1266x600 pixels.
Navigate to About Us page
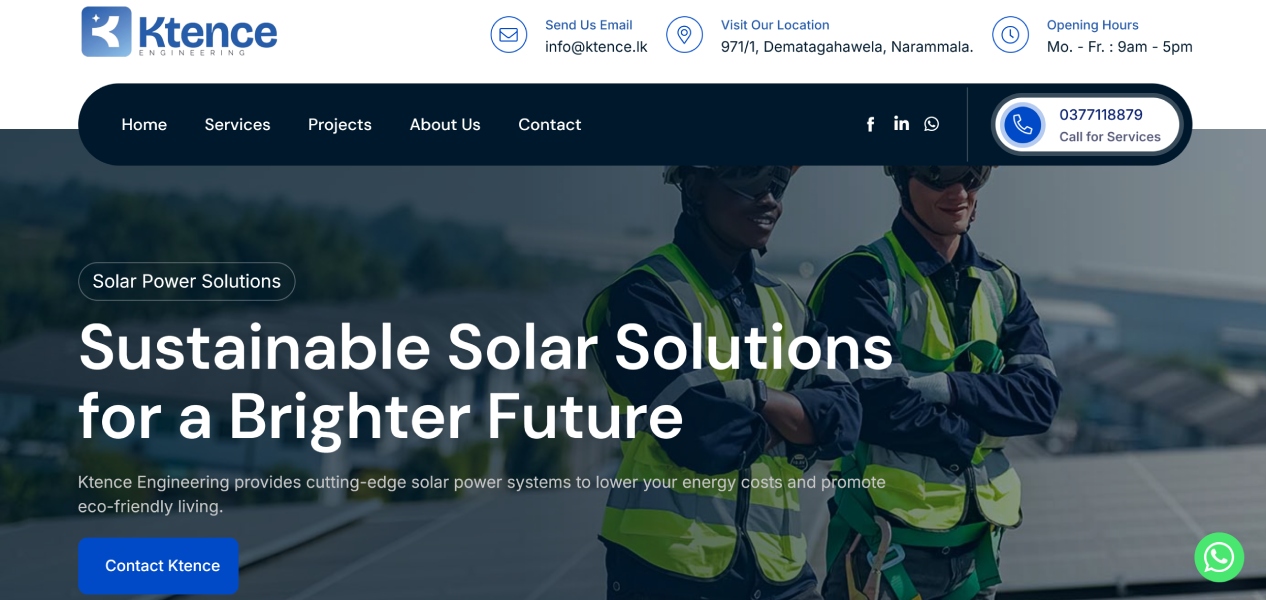445,125
